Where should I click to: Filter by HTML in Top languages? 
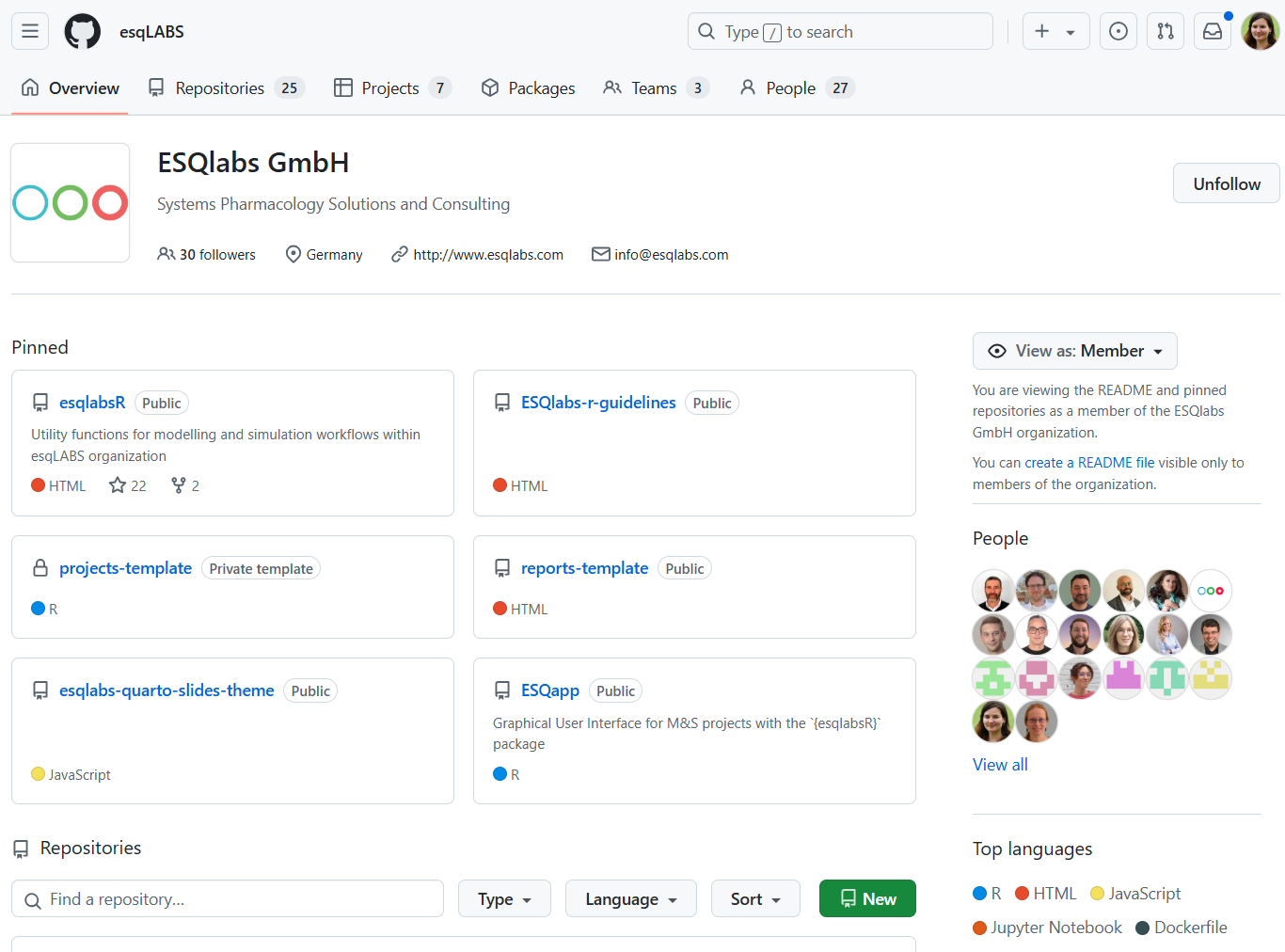click(1045, 893)
